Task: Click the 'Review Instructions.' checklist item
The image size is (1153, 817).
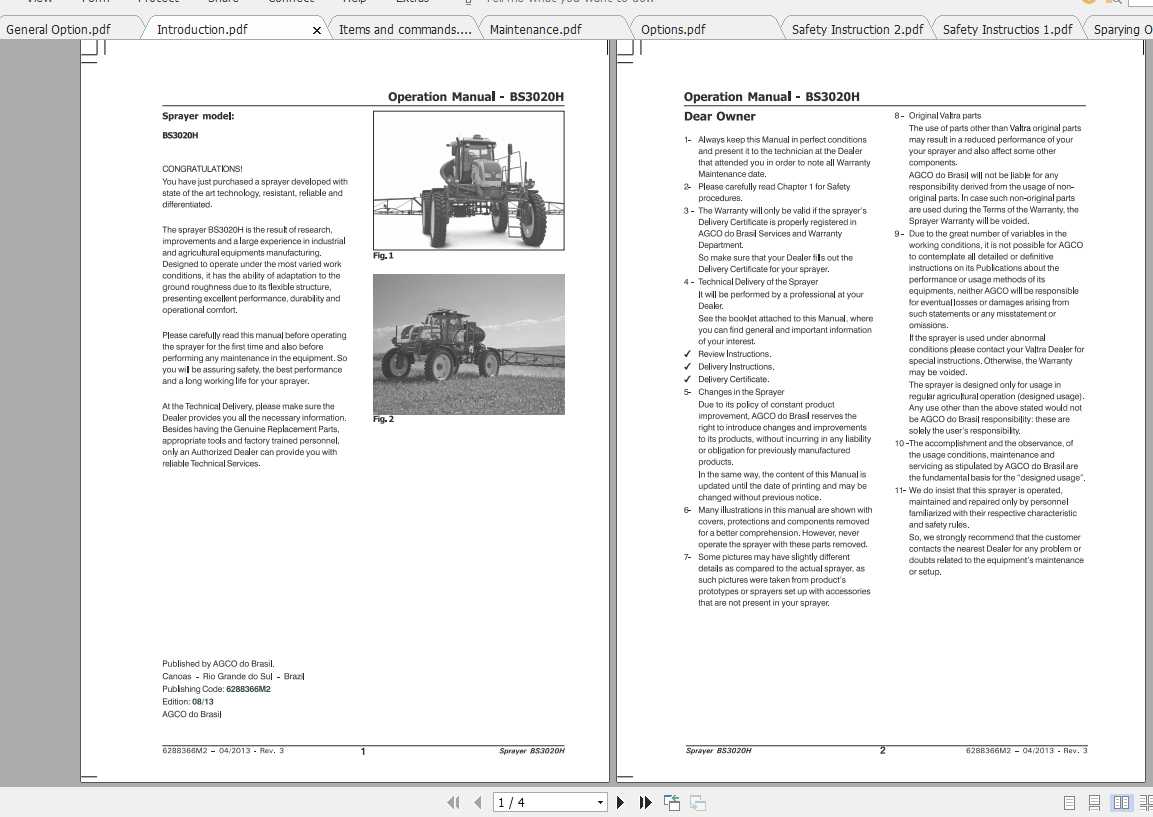Action: tap(735, 354)
